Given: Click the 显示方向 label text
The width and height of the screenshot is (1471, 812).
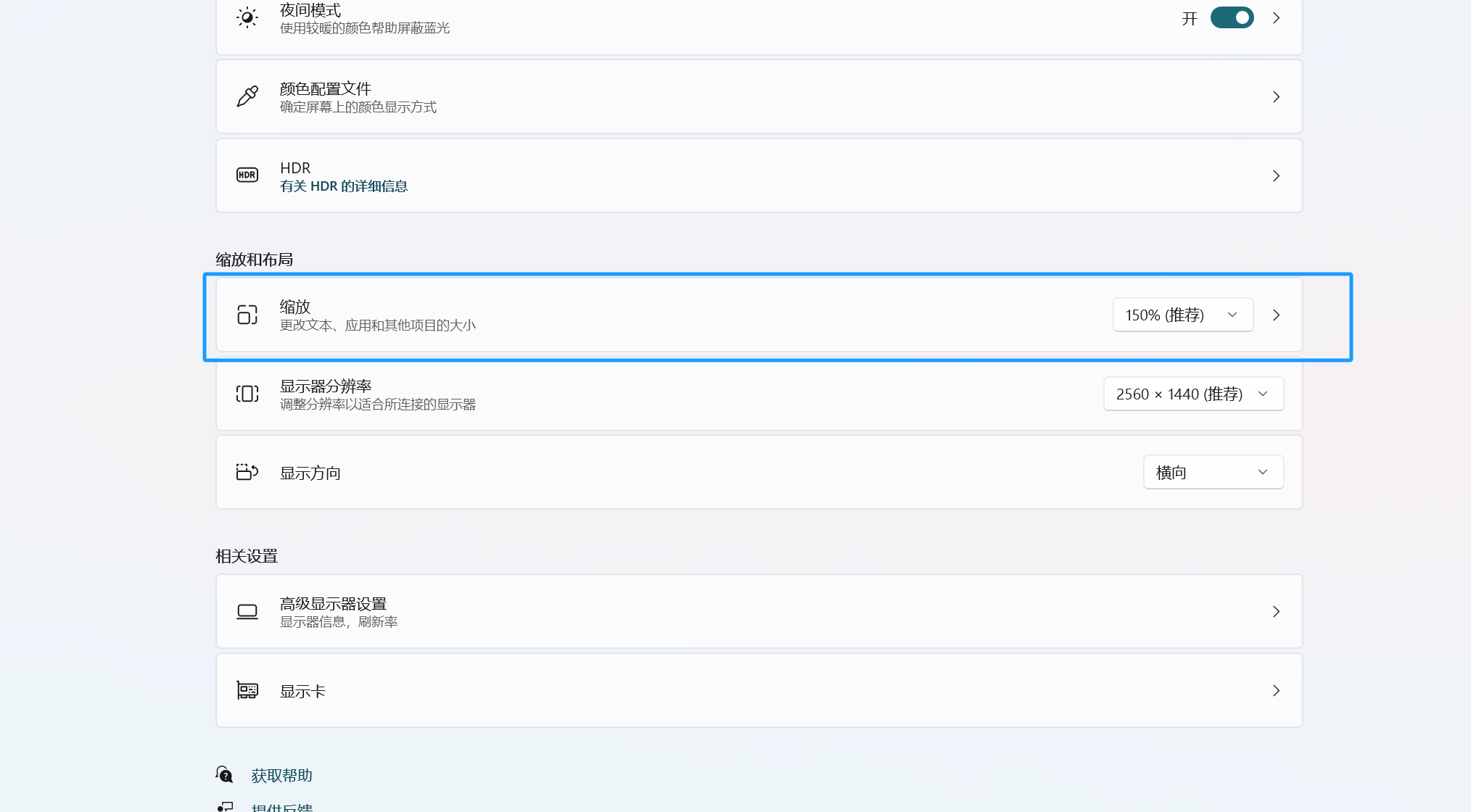Looking at the screenshot, I should coord(310,473).
